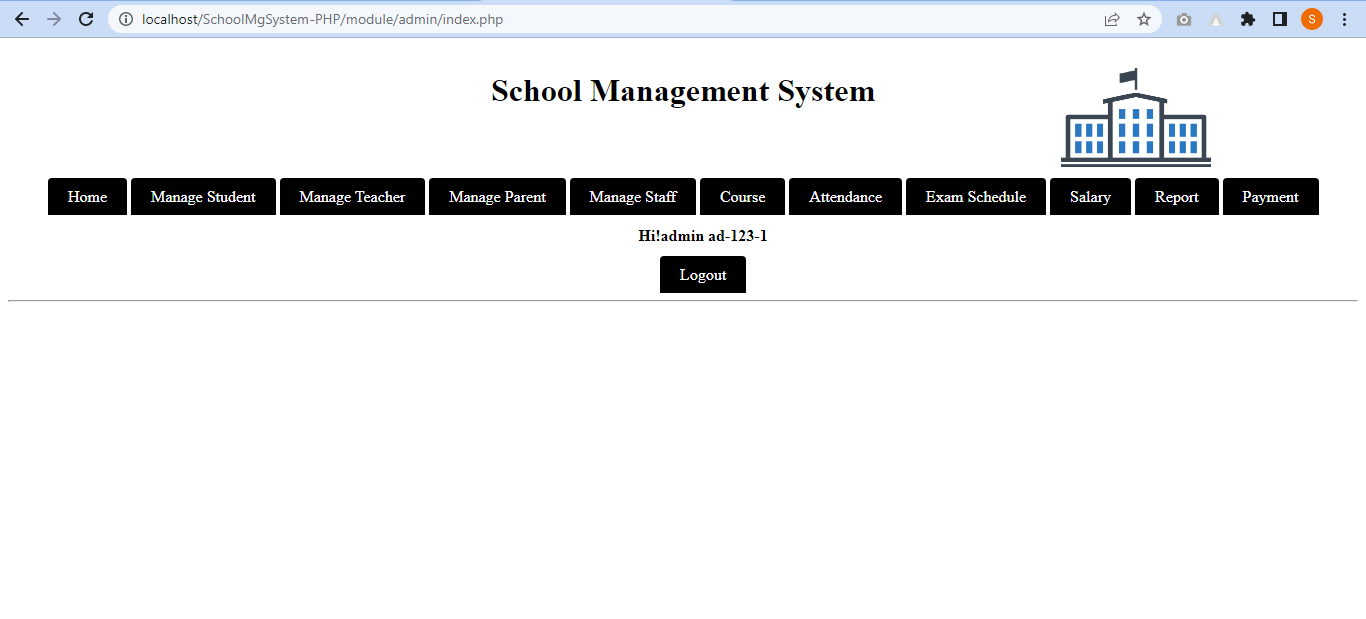Open Manage Staff

632,196
